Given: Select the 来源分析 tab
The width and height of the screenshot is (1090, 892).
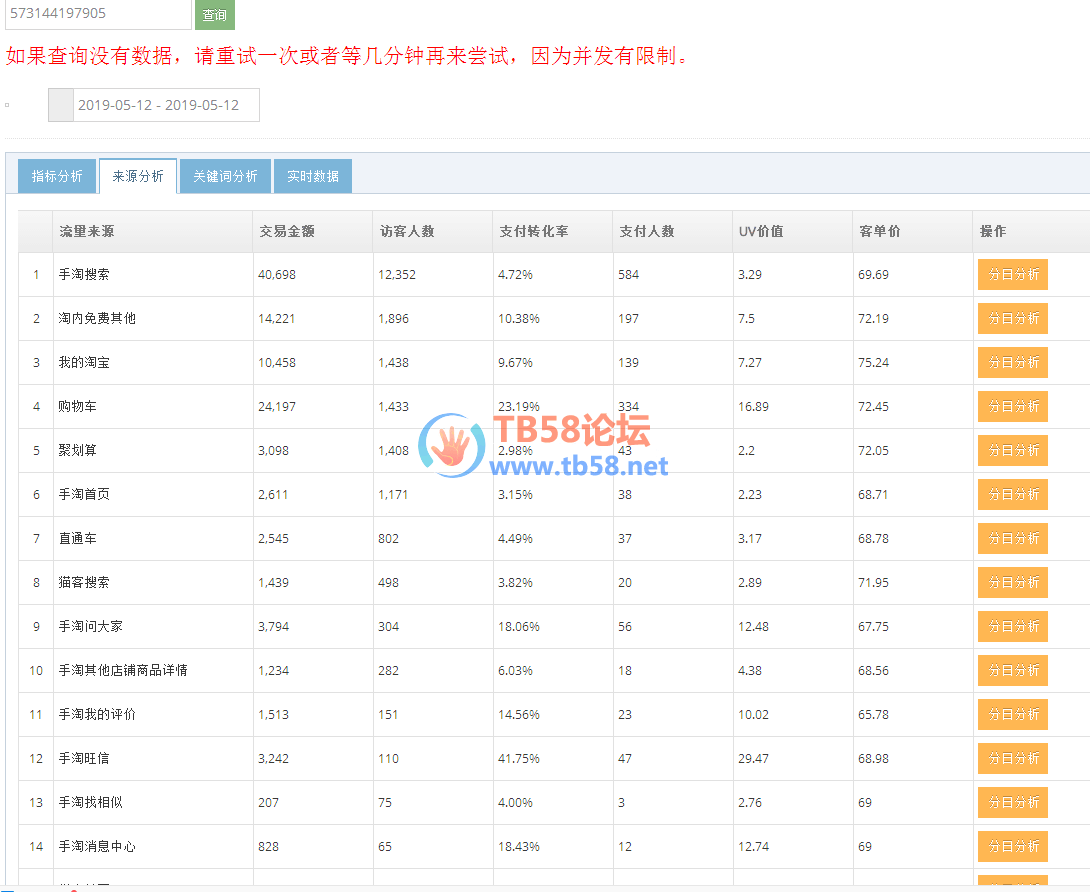Looking at the screenshot, I should point(138,176).
